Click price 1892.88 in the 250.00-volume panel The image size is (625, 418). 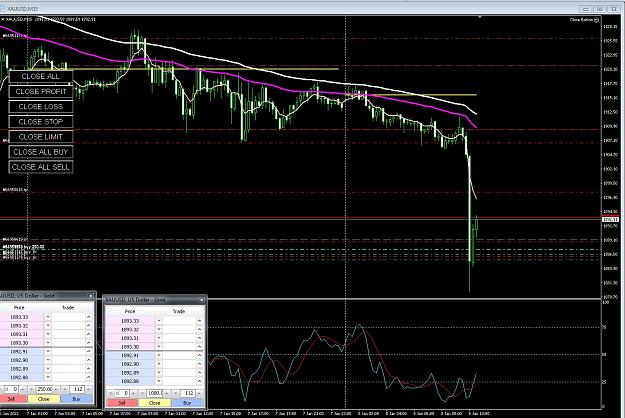tap(19, 377)
